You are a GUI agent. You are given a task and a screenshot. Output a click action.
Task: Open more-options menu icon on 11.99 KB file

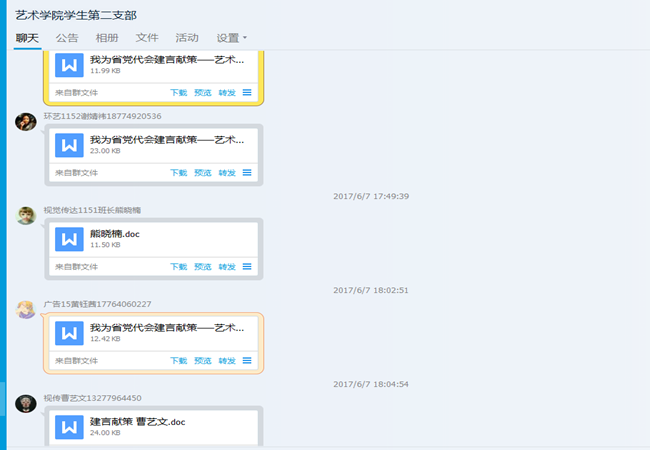click(x=247, y=92)
